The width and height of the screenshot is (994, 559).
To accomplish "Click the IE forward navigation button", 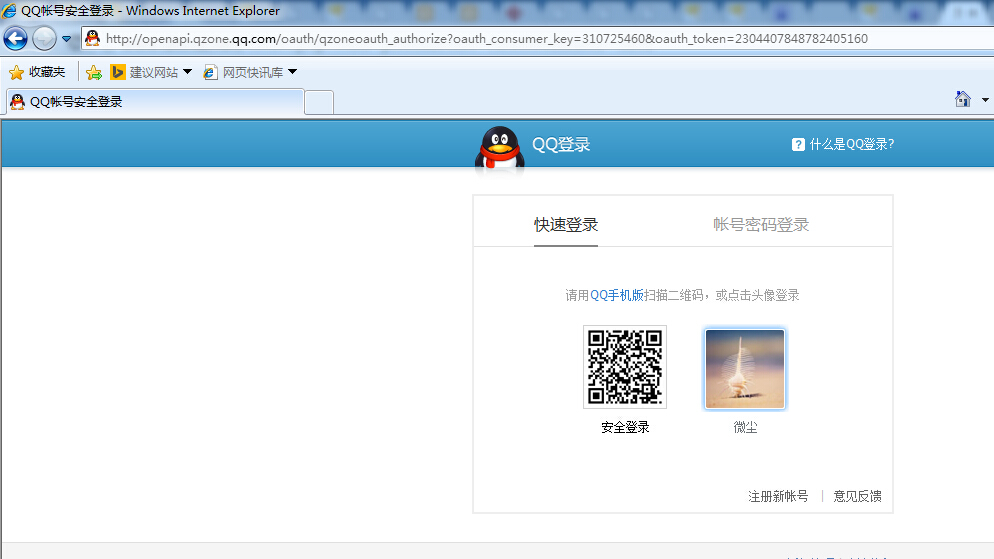I will click(44, 39).
